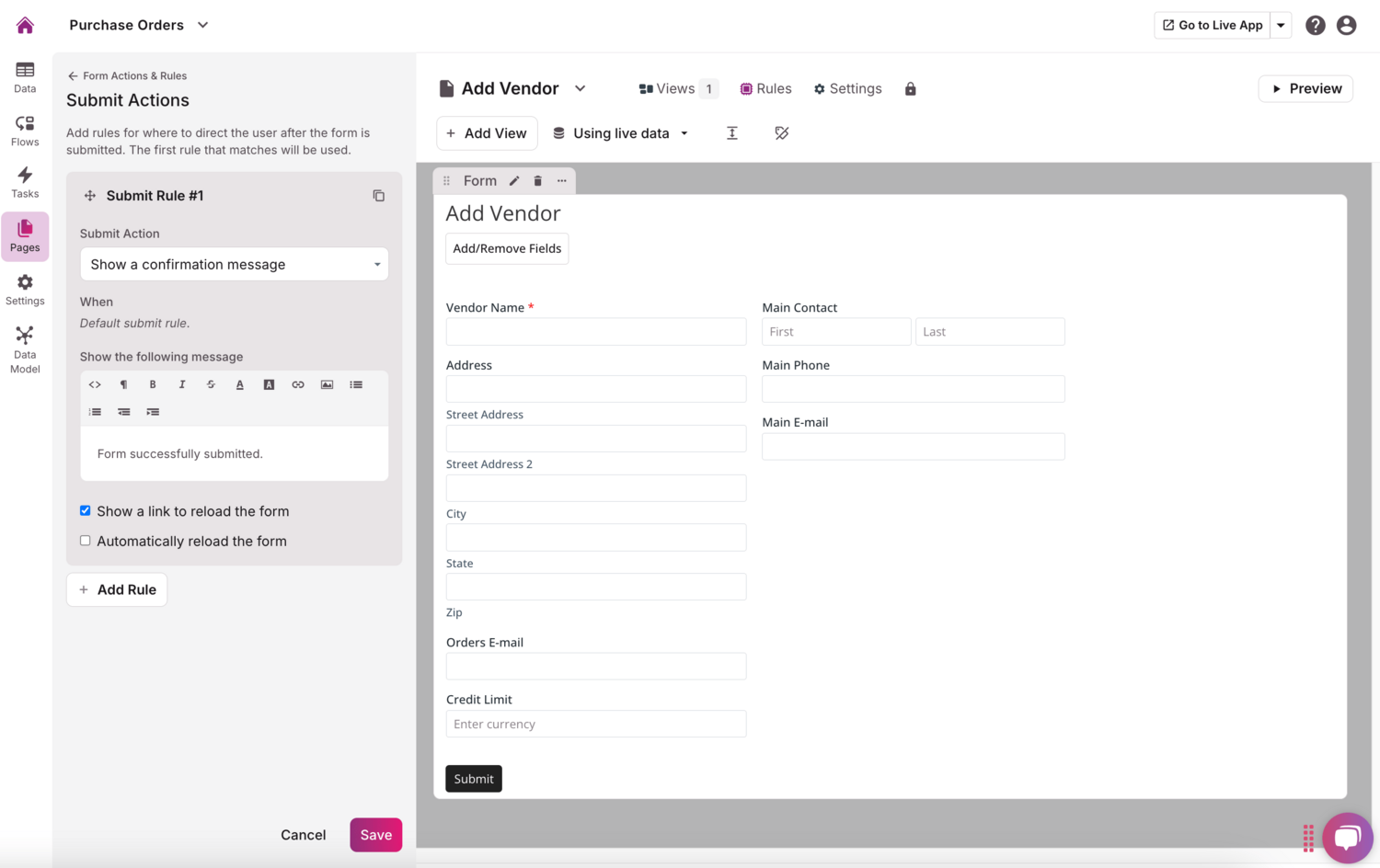Click the pink dotted grip near chat

pos(1308,838)
